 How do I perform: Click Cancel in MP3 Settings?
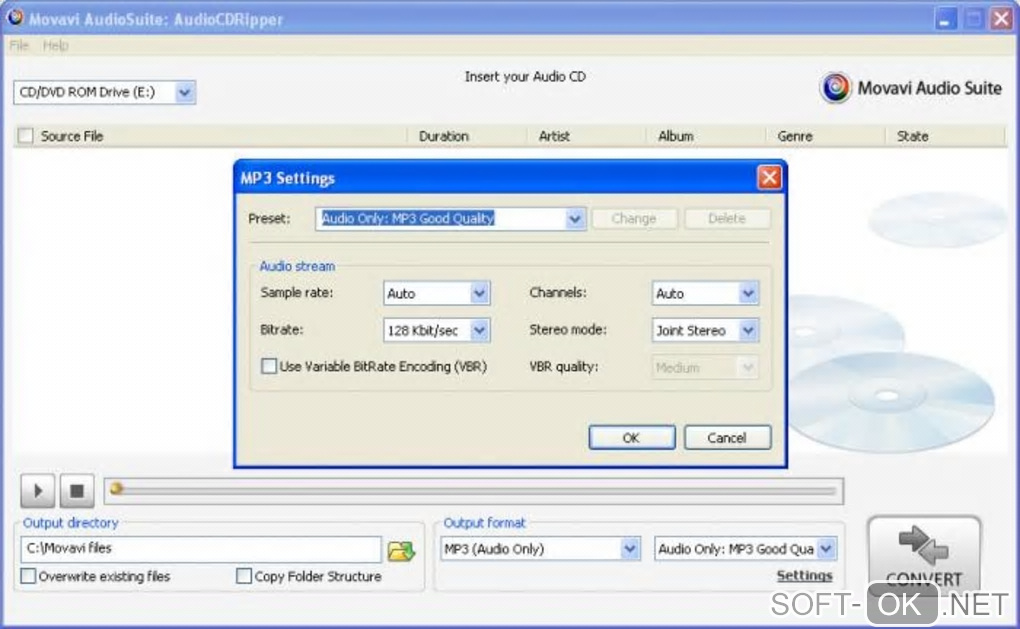[x=727, y=438]
